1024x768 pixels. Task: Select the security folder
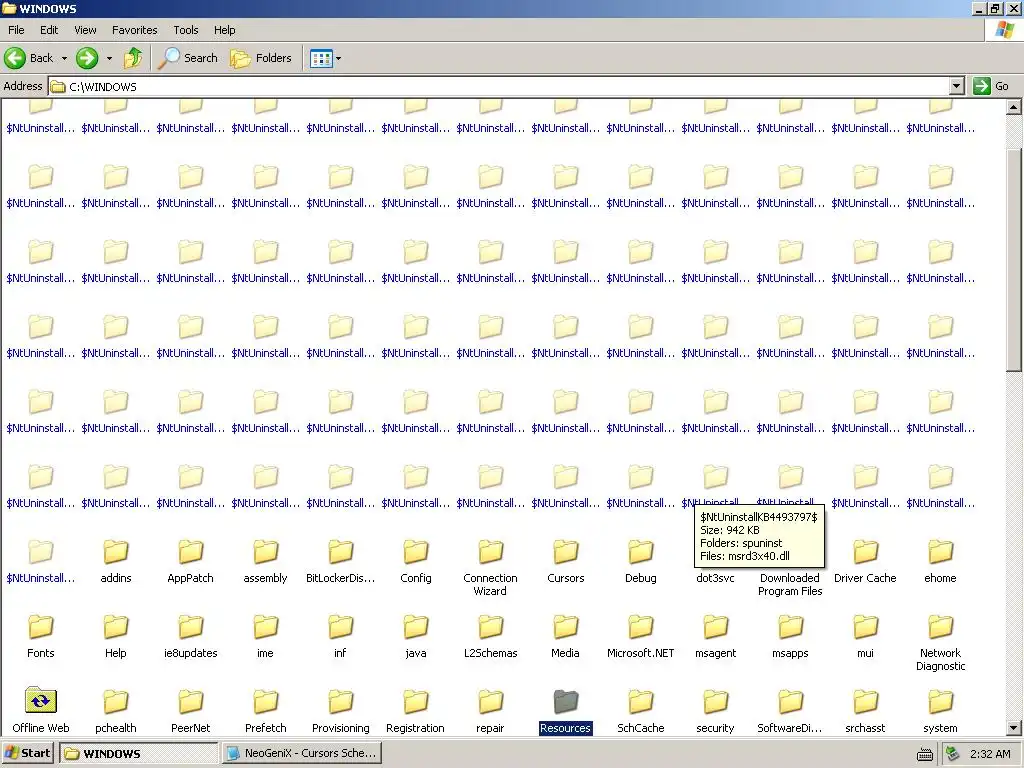point(716,712)
